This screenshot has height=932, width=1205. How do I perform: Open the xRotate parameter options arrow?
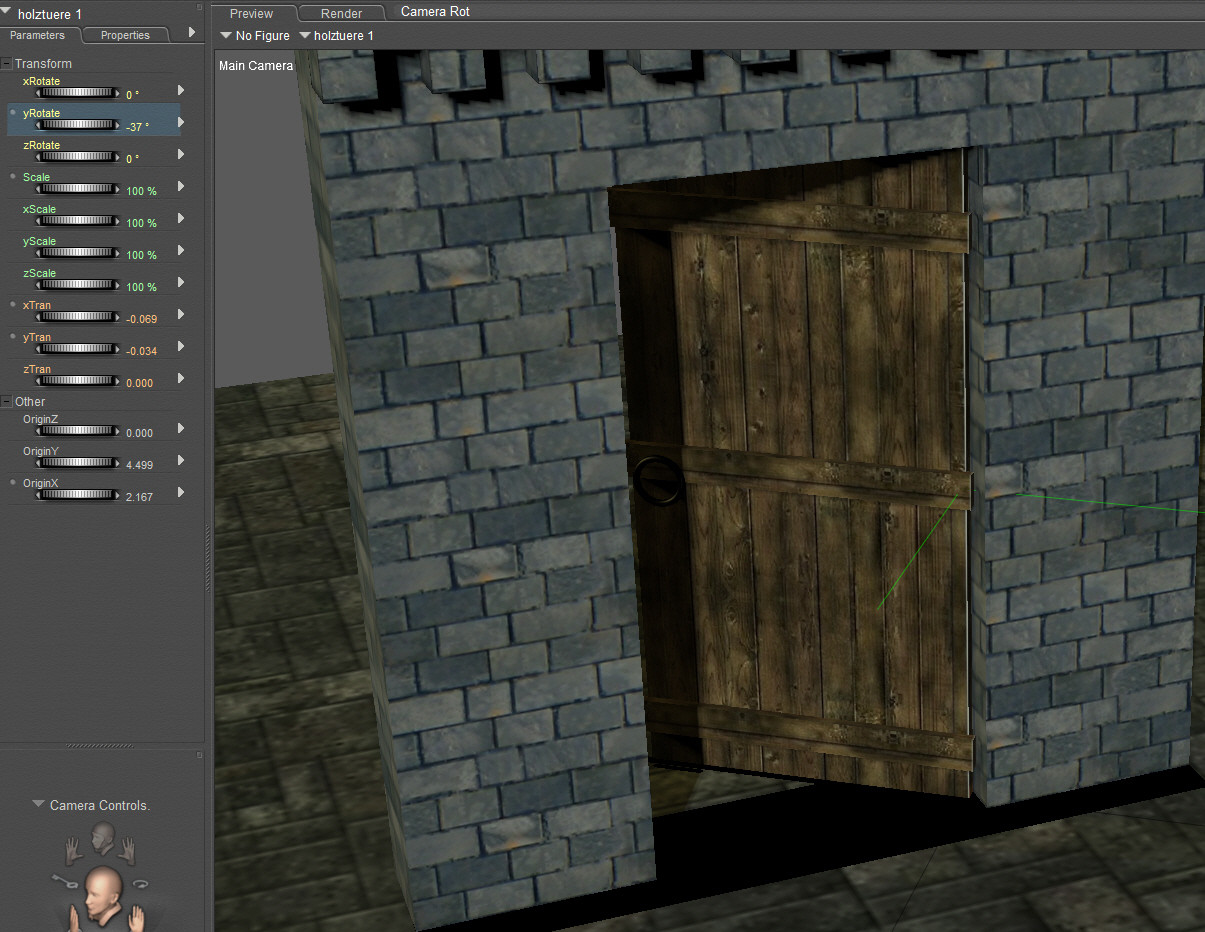coord(181,90)
